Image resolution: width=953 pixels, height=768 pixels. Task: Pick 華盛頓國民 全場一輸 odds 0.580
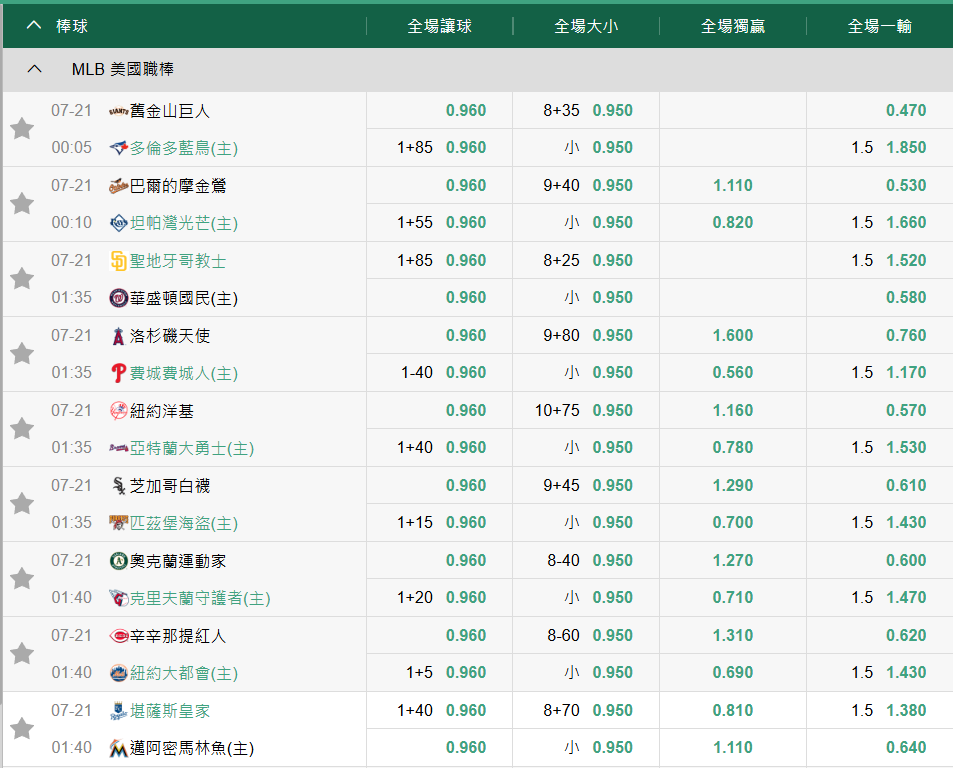coord(906,298)
